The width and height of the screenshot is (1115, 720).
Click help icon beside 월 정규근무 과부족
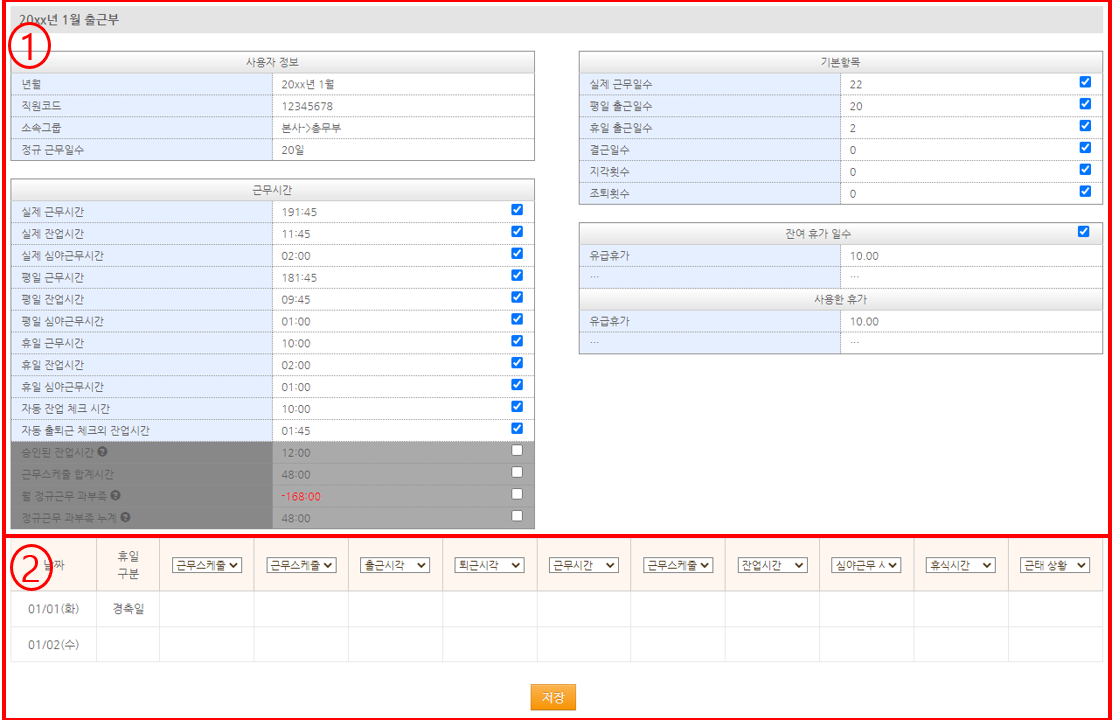tap(116, 496)
